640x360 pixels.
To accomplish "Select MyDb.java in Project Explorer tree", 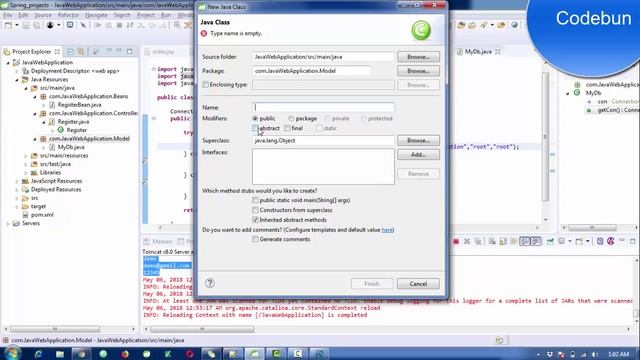I will click(x=71, y=147).
